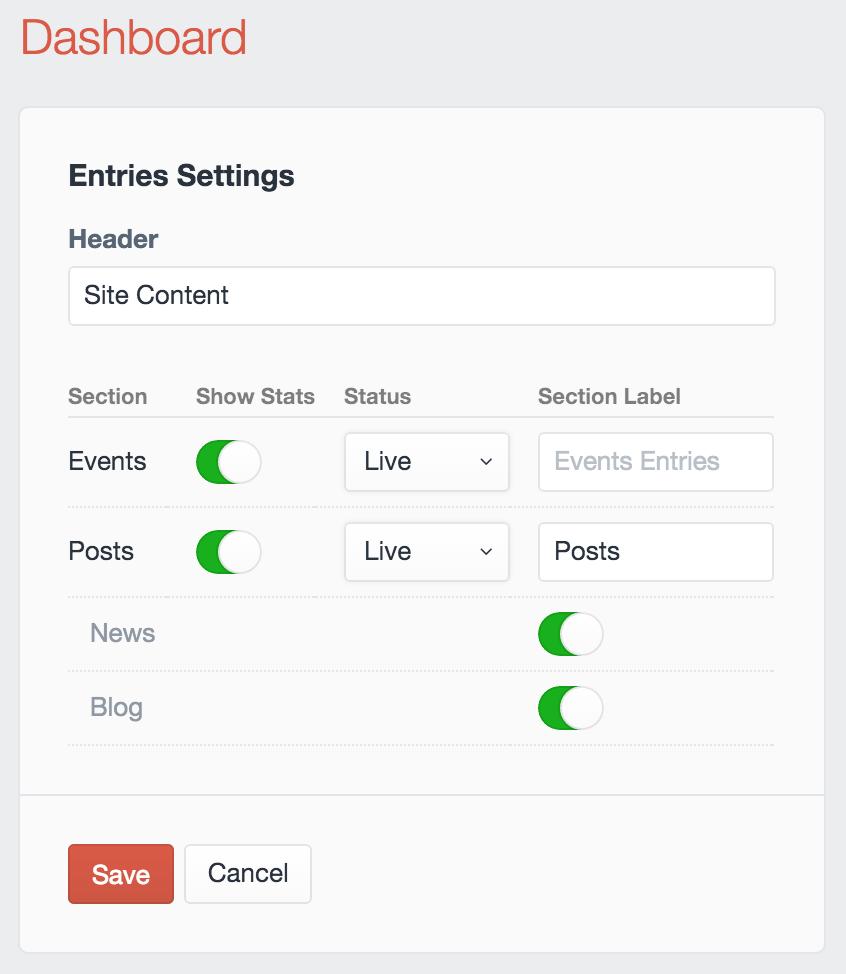
Task: Click the Posts section name
Action: tap(101, 552)
